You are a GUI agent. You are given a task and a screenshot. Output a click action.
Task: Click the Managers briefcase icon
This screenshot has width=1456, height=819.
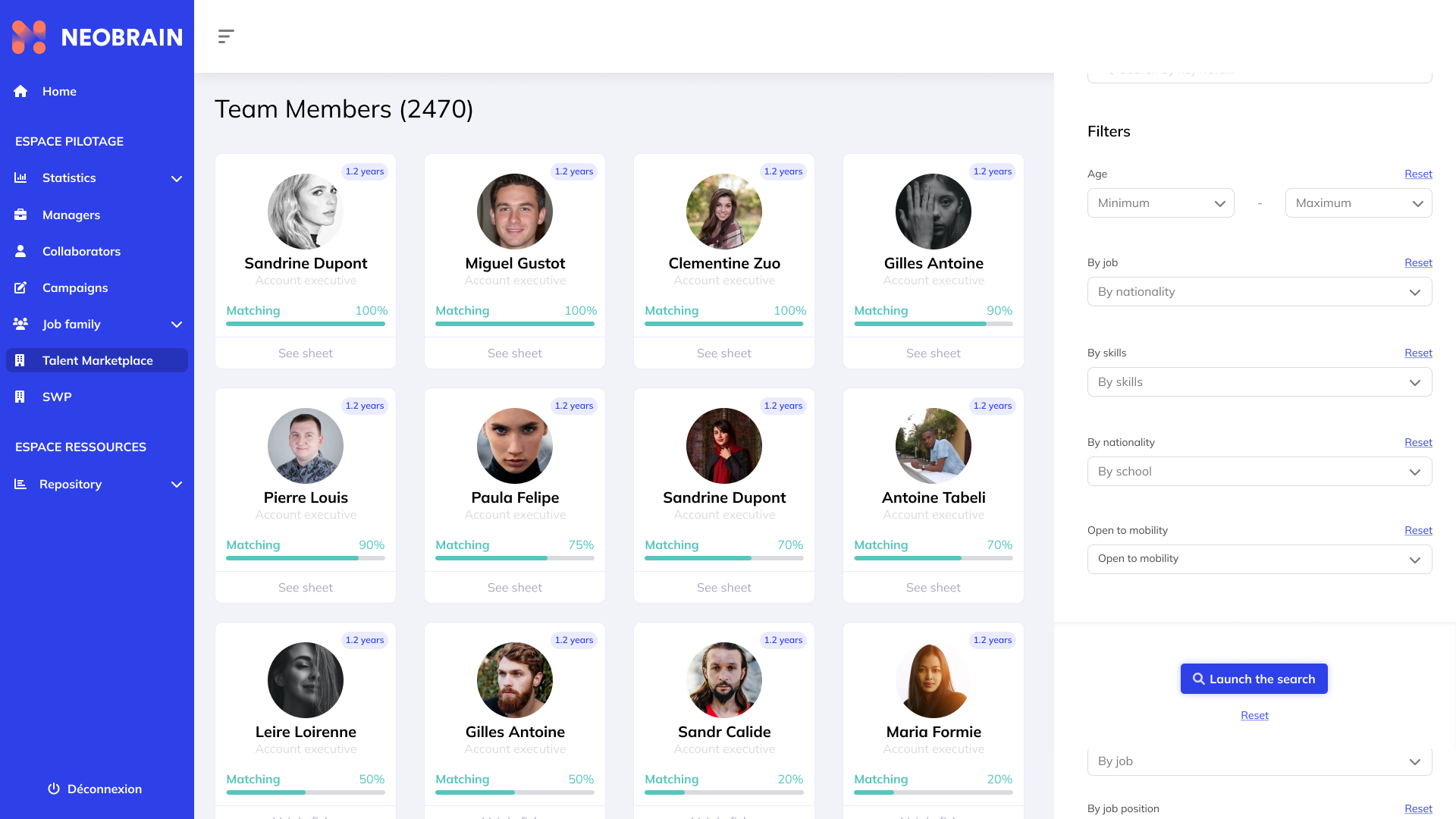[20, 215]
